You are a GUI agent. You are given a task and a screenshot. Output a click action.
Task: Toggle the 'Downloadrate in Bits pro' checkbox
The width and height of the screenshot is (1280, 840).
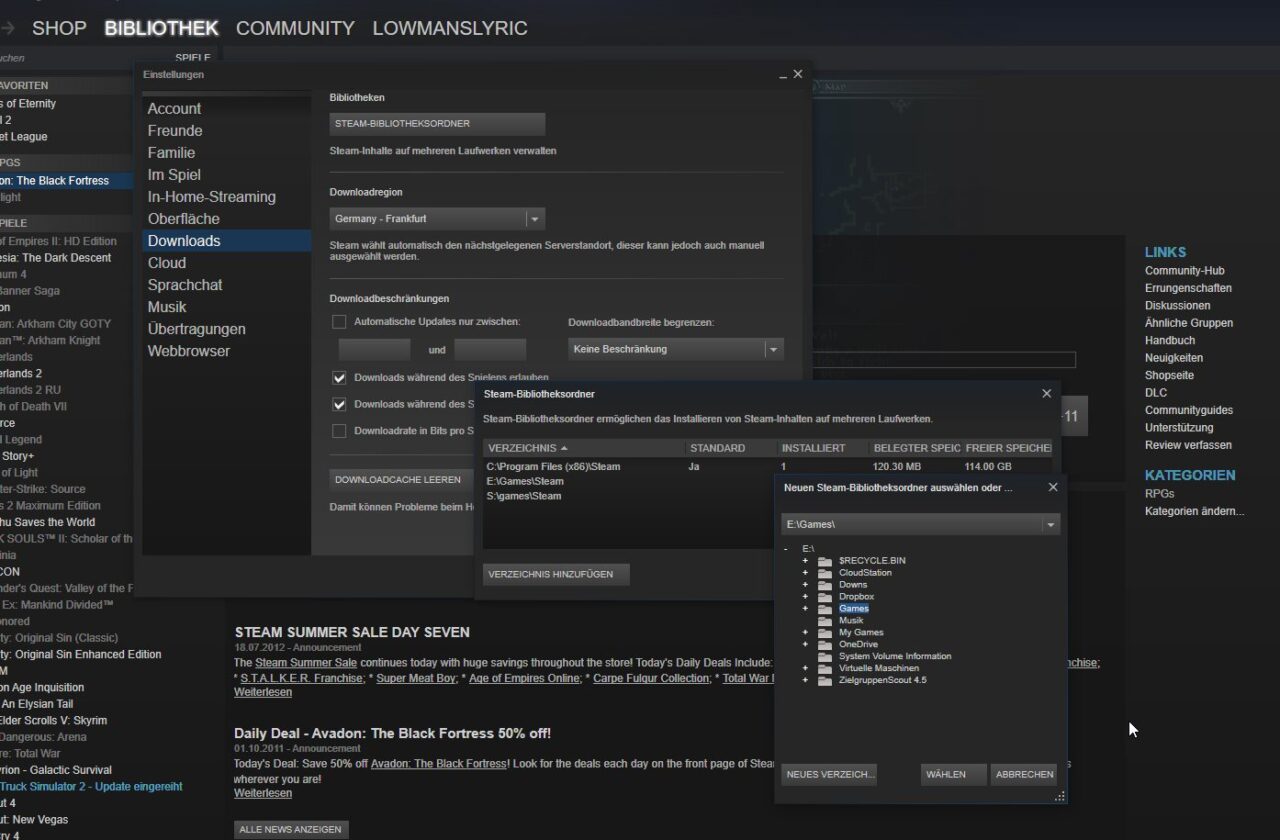[339, 431]
